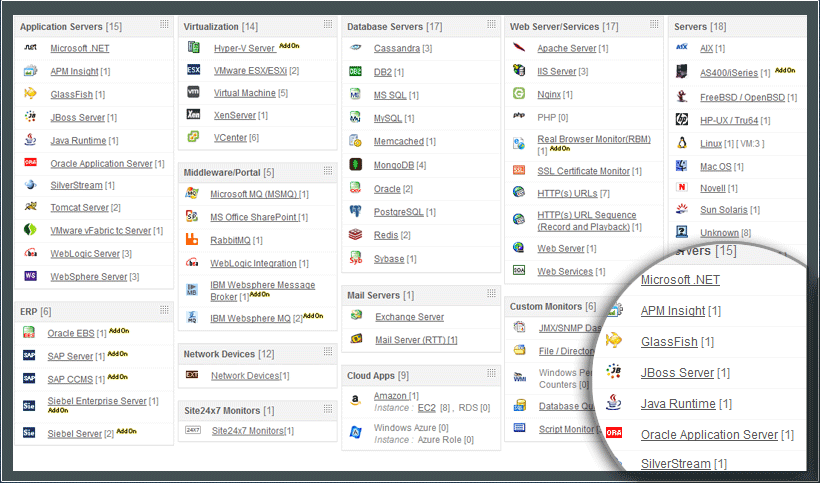Open the IBM Websphere MQ link
Screen dimensions: 820x483
(x=250, y=318)
